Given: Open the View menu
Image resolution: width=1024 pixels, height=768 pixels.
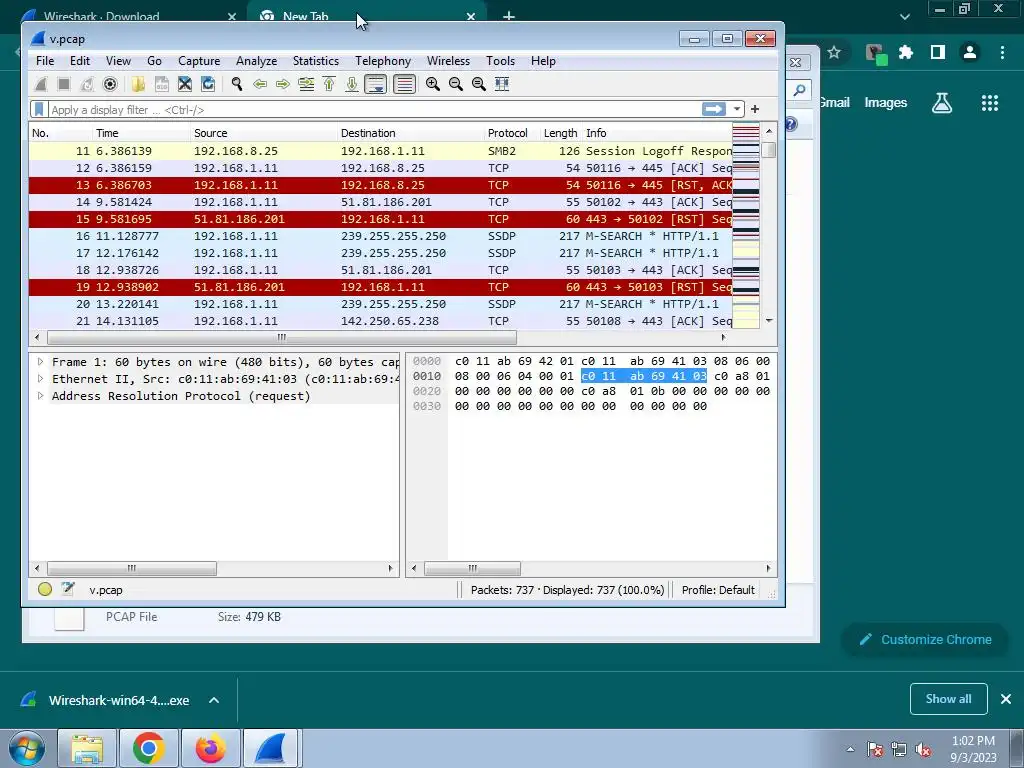Looking at the screenshot, I should coord(118,61).
